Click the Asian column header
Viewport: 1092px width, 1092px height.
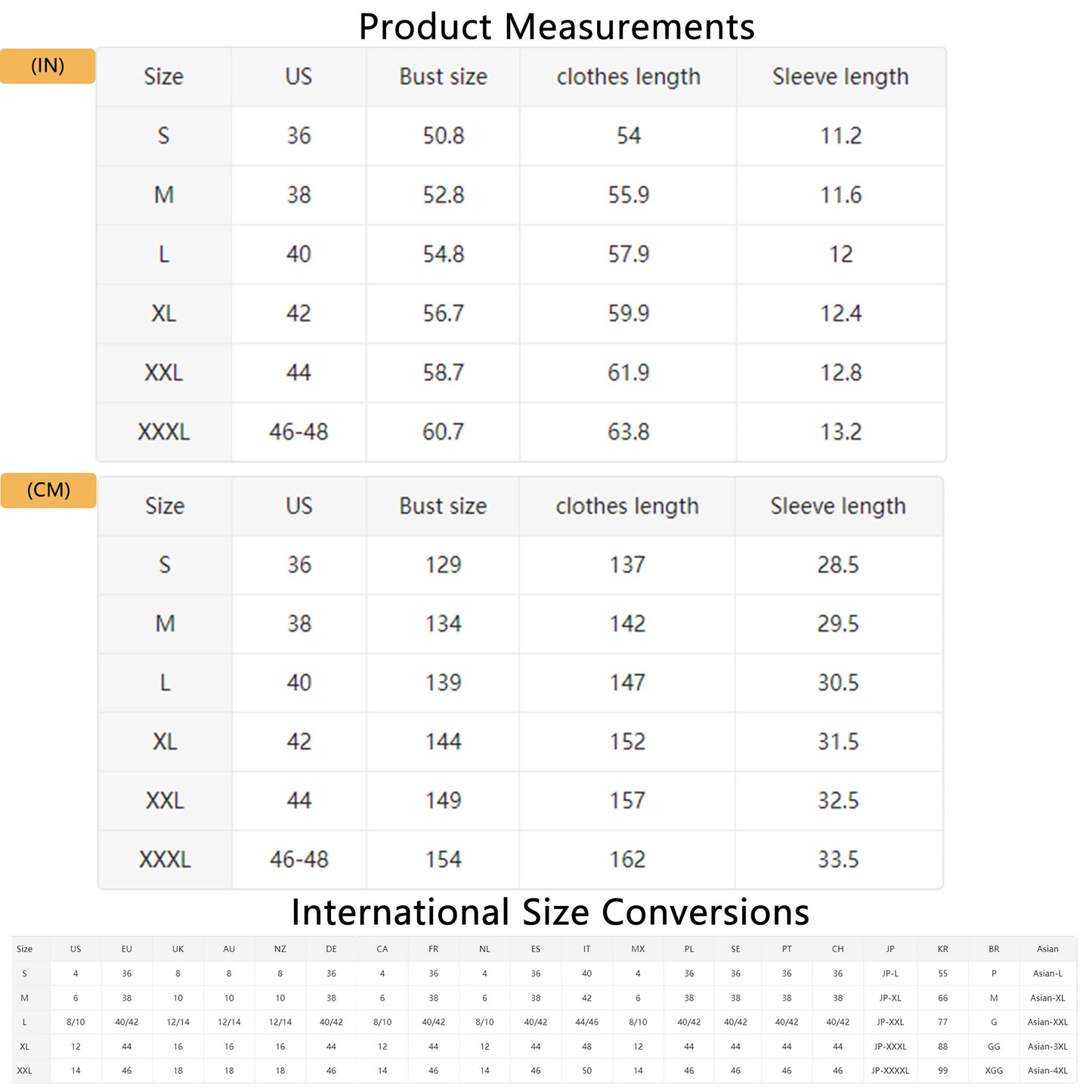click(x=1047, y=949)
